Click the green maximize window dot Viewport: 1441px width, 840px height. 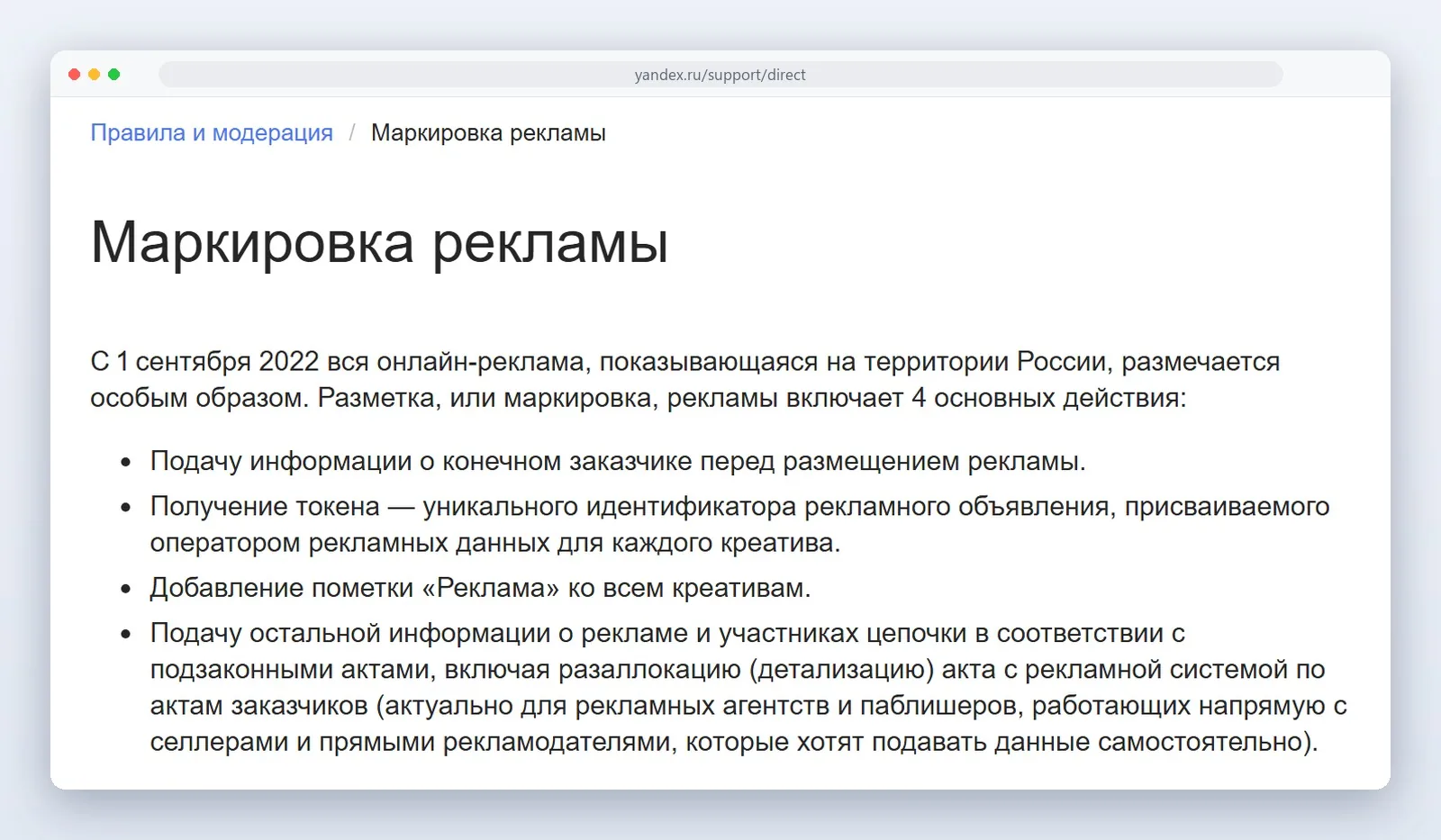[x=114, y=75]
